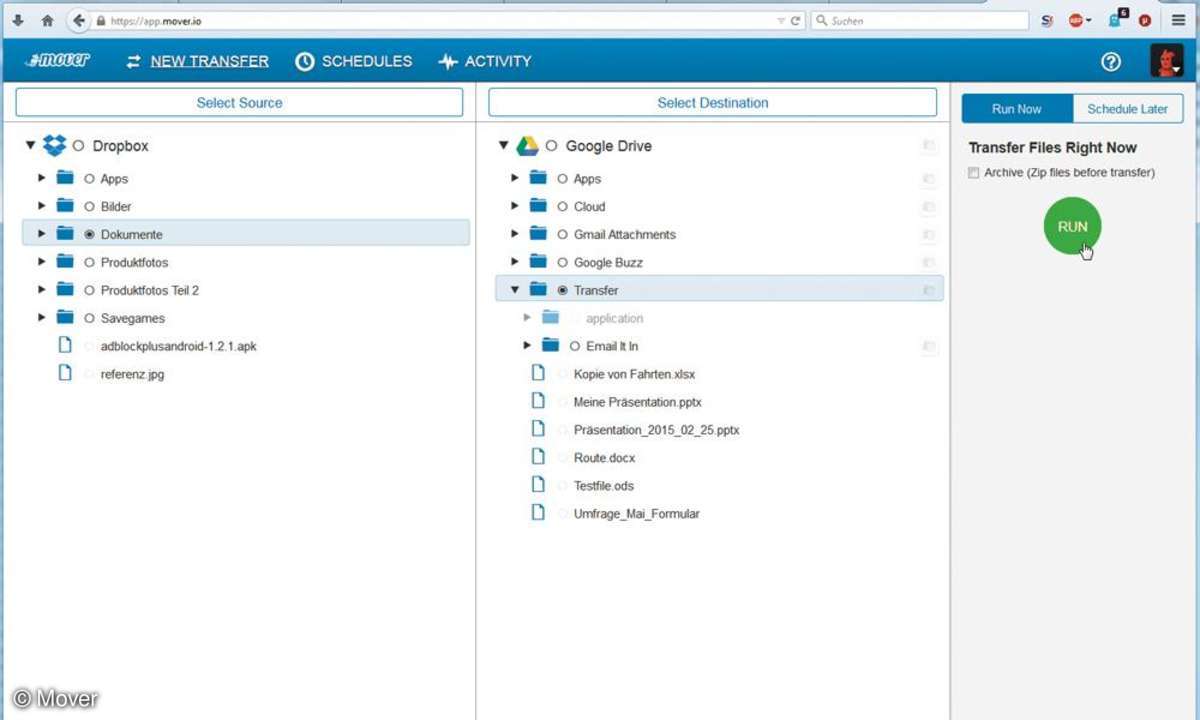
Task: Expand the Email It In folder
Action: [x=526, y=346]
